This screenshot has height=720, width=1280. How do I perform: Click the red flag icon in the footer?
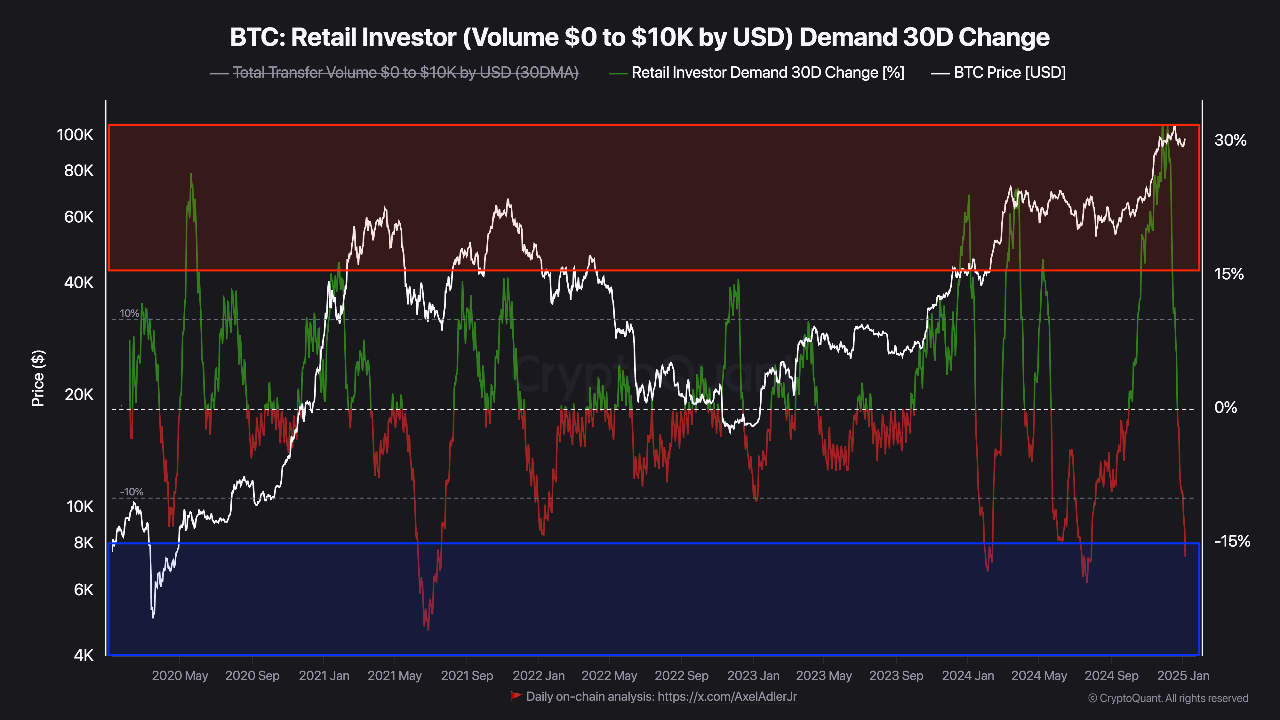[x=516, y=695]
